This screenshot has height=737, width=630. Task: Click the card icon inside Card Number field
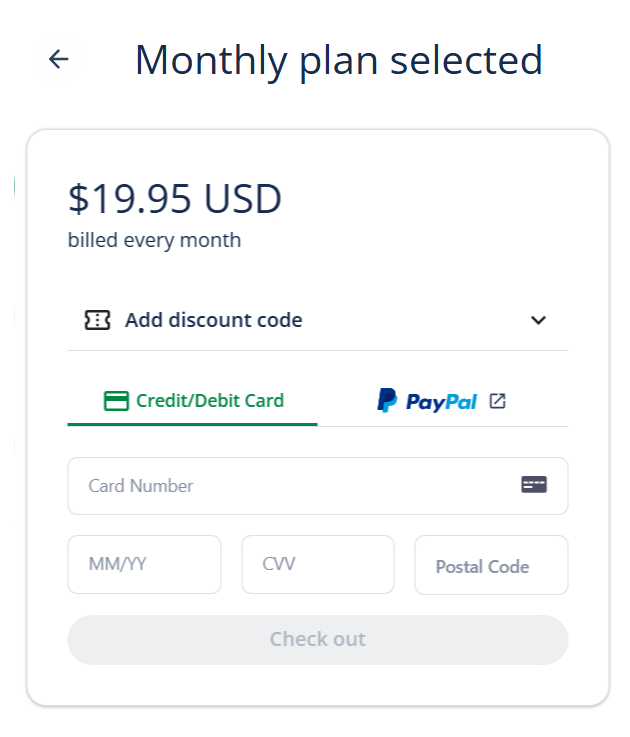[x=534, y=485]
